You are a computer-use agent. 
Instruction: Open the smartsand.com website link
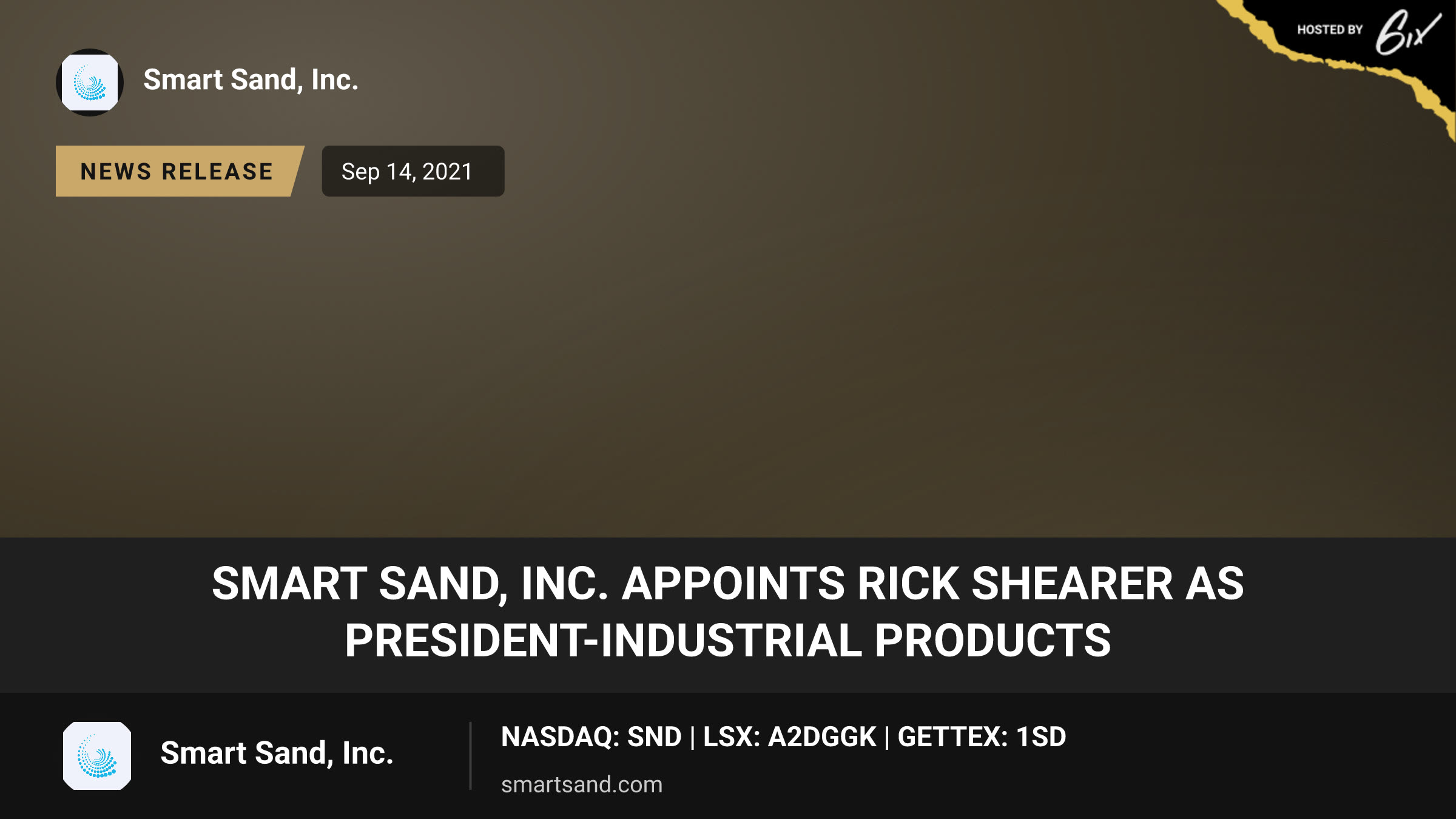click(x=582, y=785)
